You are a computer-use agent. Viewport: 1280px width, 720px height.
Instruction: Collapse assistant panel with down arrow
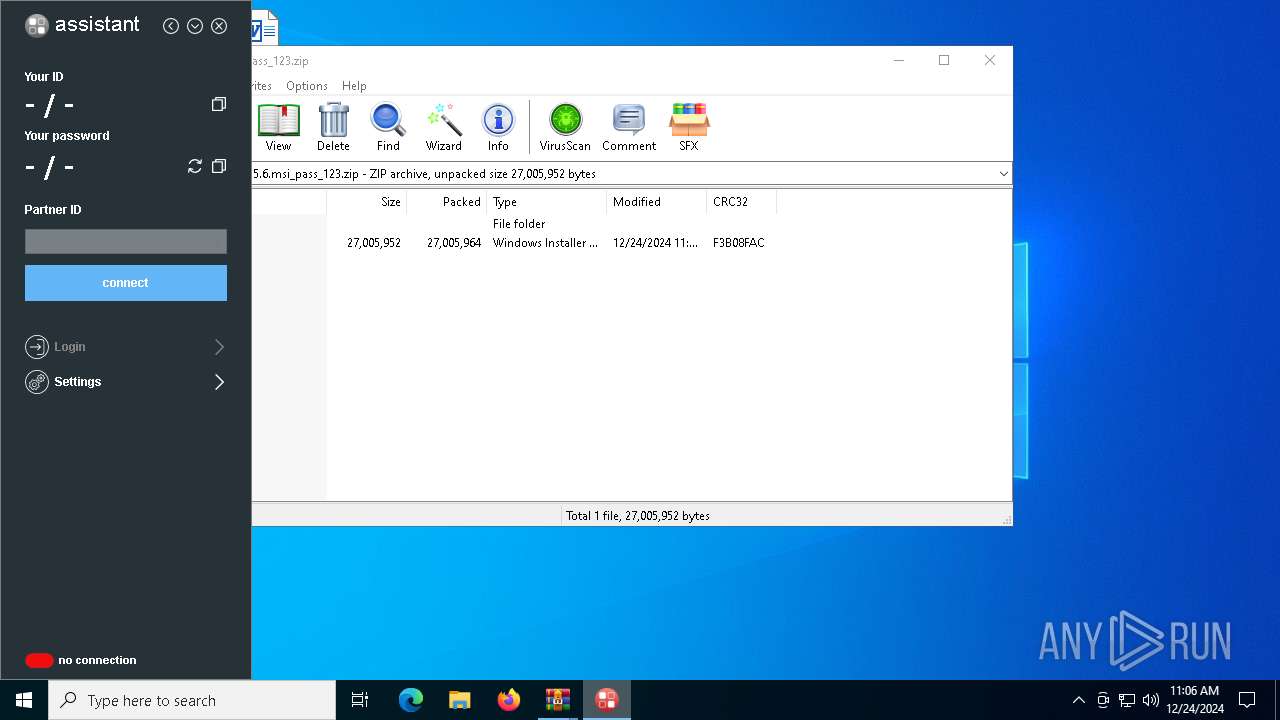coord(195,26)
